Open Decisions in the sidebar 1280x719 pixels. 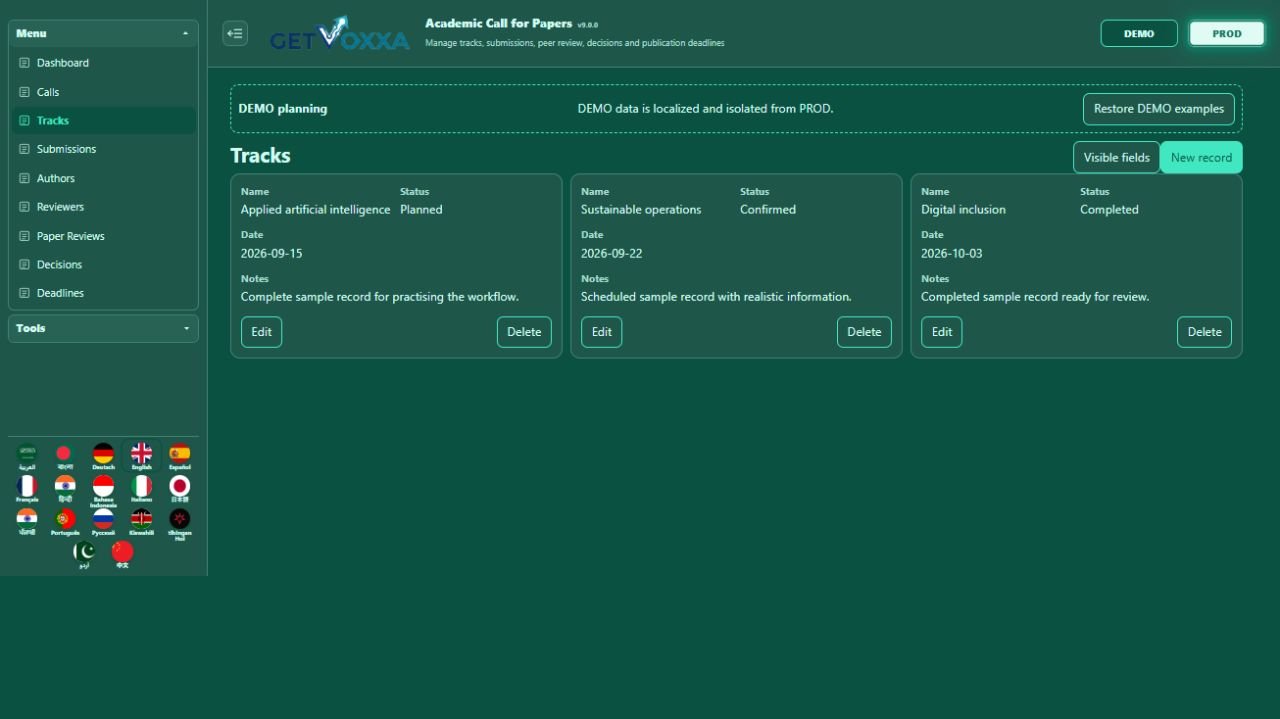(103, 264)
